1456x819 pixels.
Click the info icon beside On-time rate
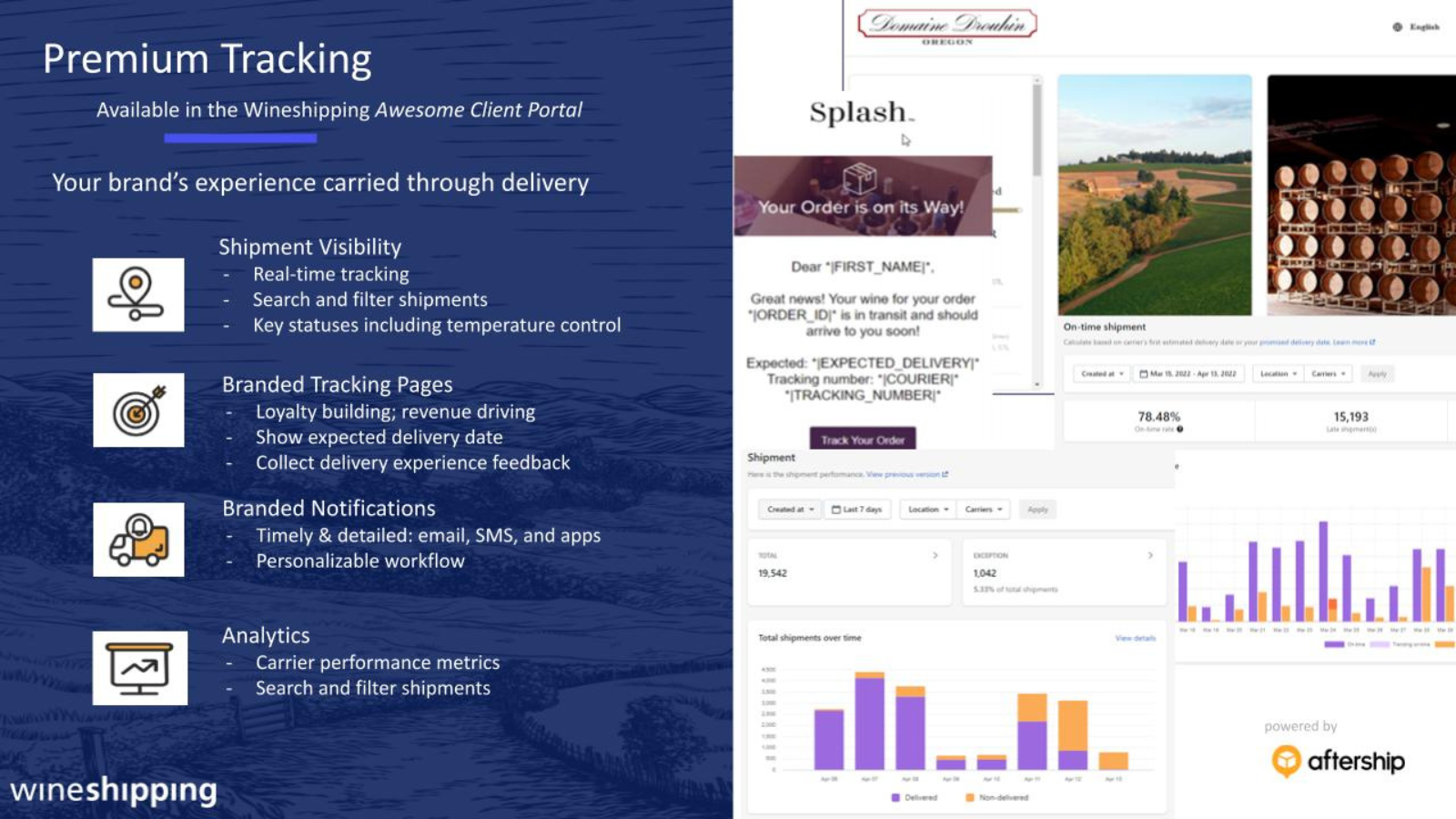[1179, 429]
